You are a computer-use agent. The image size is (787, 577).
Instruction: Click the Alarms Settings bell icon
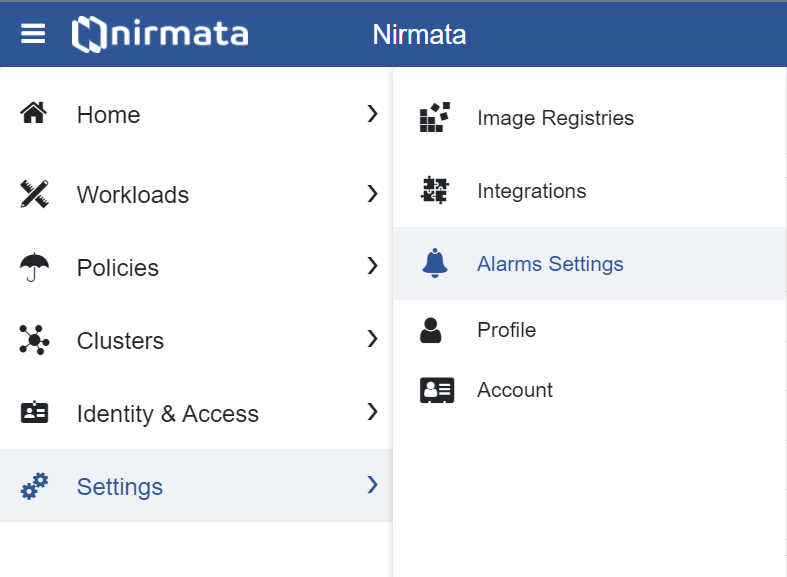[435, 263]
